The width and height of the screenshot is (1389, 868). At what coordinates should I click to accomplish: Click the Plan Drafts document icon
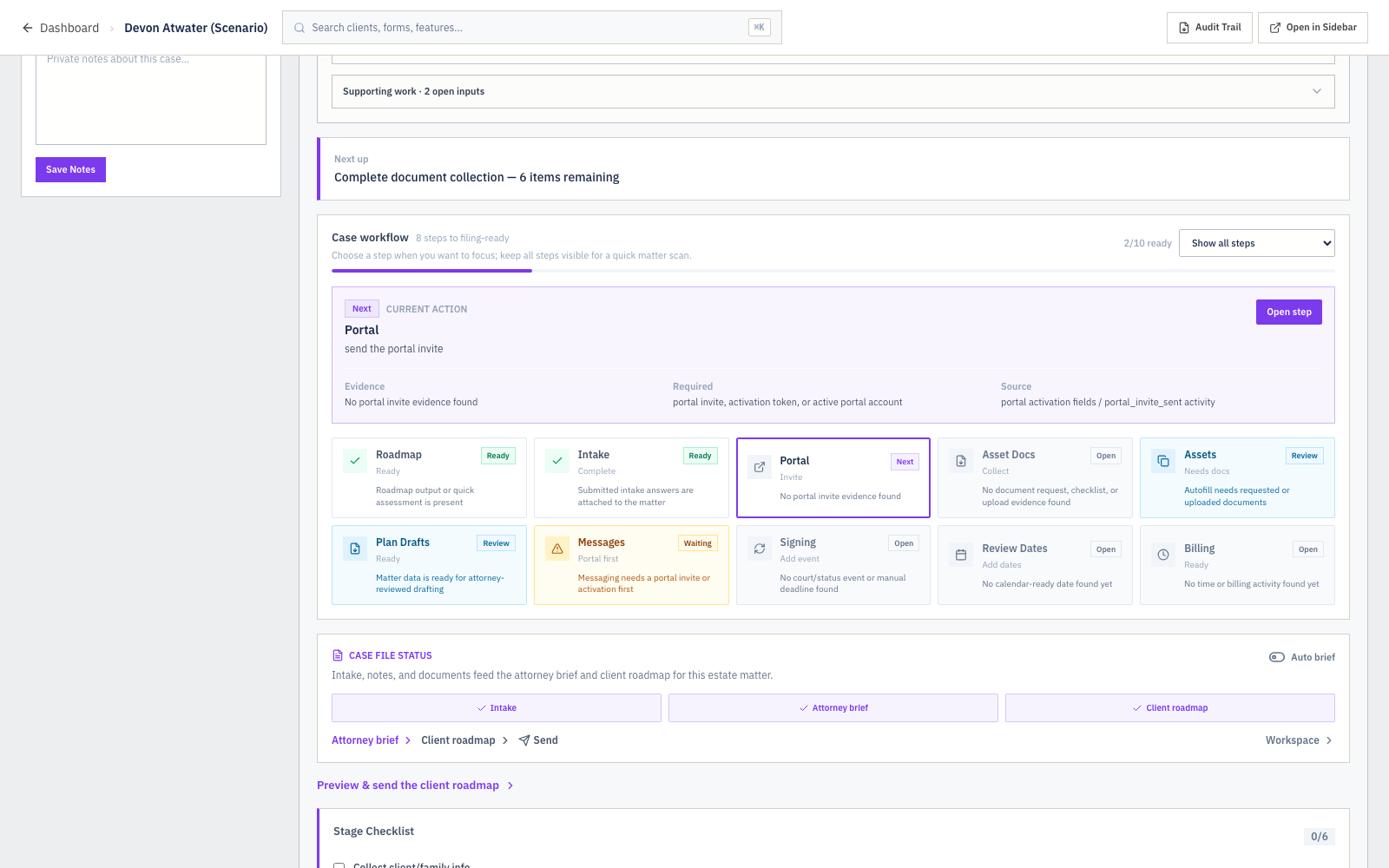tap(355, 549)
